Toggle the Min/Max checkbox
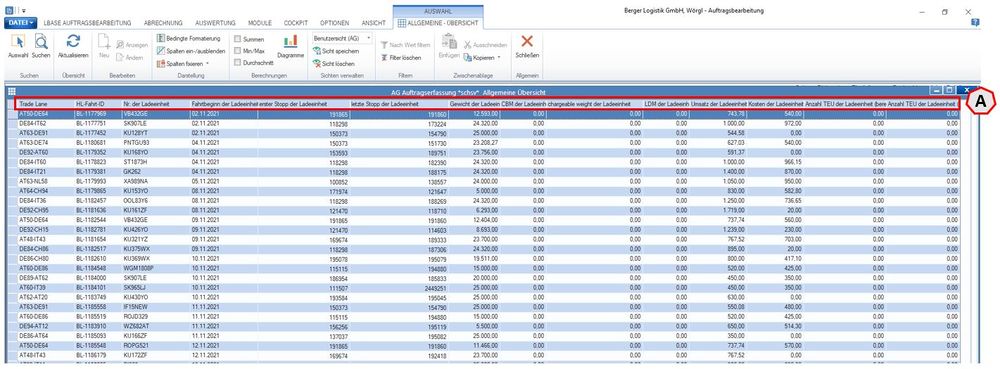Viewport: 1000px width, 369px height. point(238,50)
